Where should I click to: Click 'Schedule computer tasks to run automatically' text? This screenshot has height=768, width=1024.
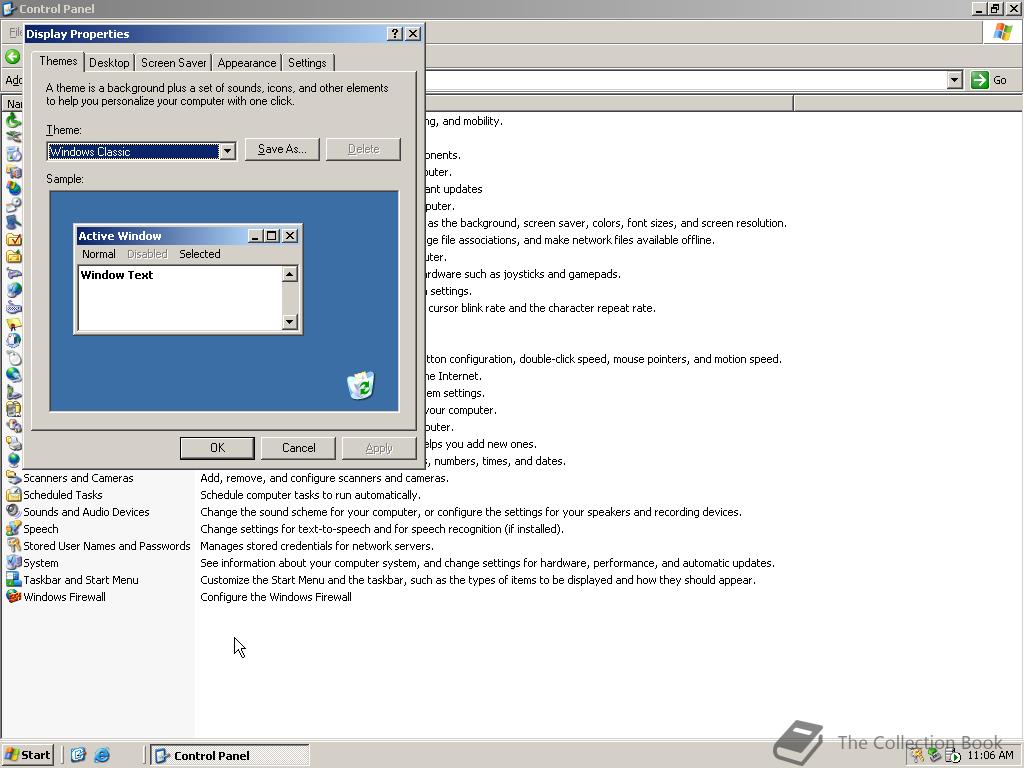click(x=310, y=495)
